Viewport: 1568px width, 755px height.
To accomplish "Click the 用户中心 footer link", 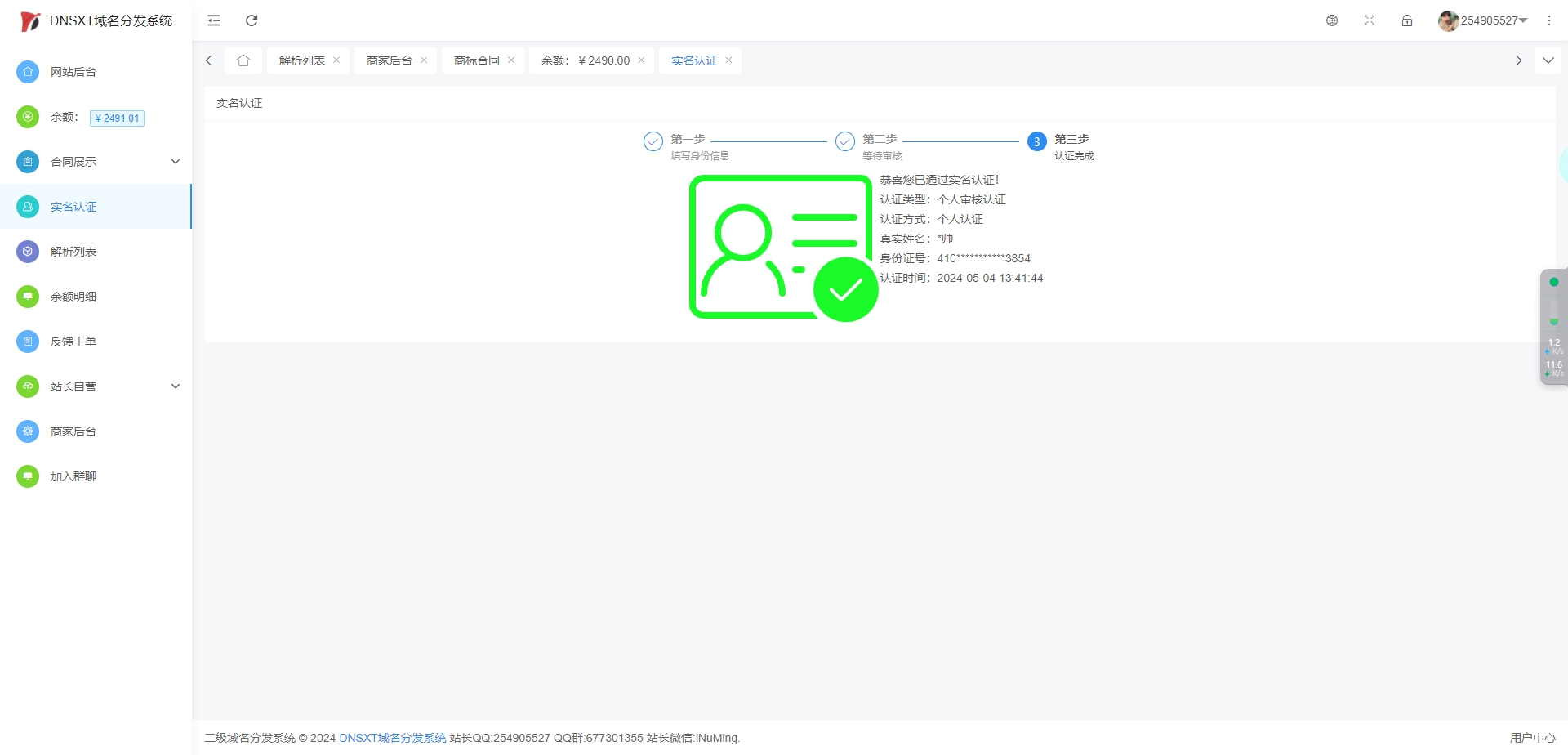I will click(1533, 738).
